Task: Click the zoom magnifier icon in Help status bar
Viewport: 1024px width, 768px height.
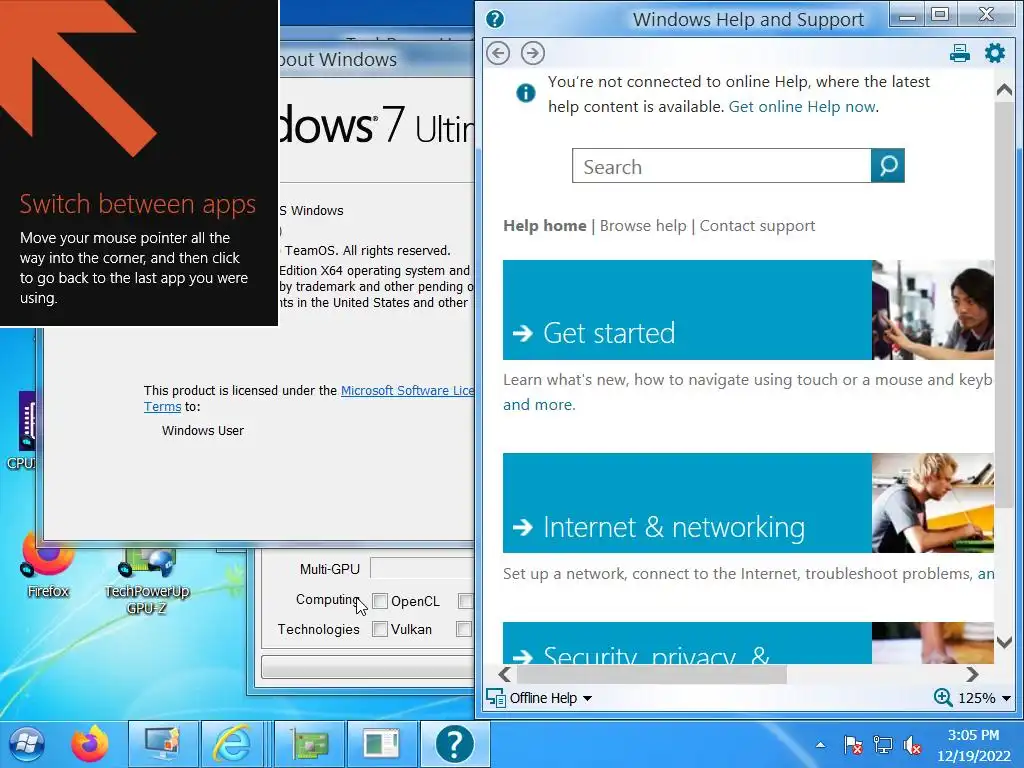Action: 942,697
